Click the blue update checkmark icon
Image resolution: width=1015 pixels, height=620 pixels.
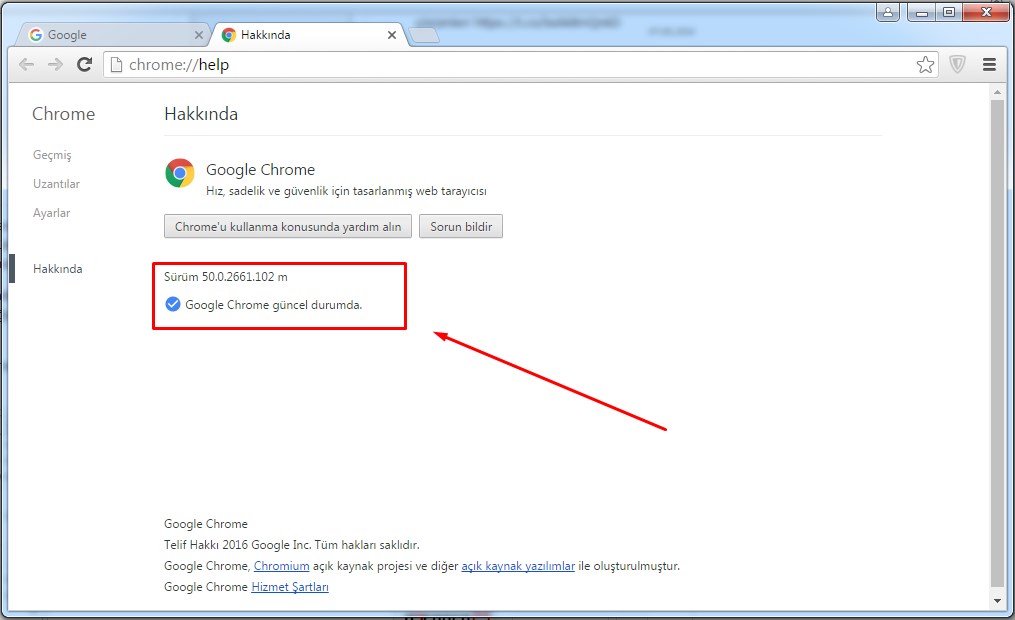coord(173,304)
